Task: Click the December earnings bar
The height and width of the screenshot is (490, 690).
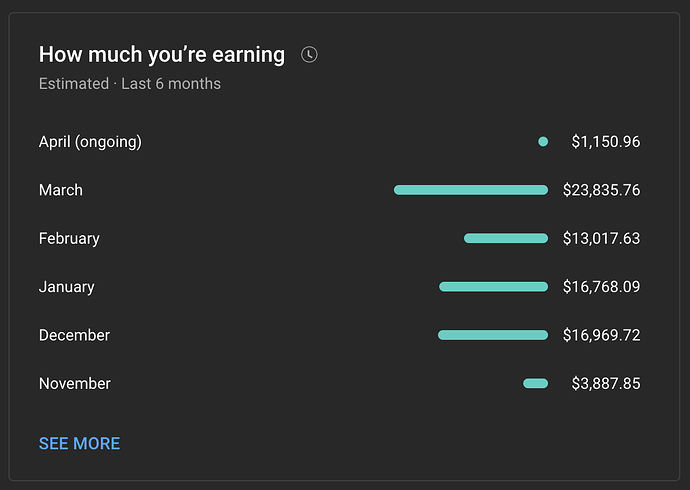Action: coord(493,335)
